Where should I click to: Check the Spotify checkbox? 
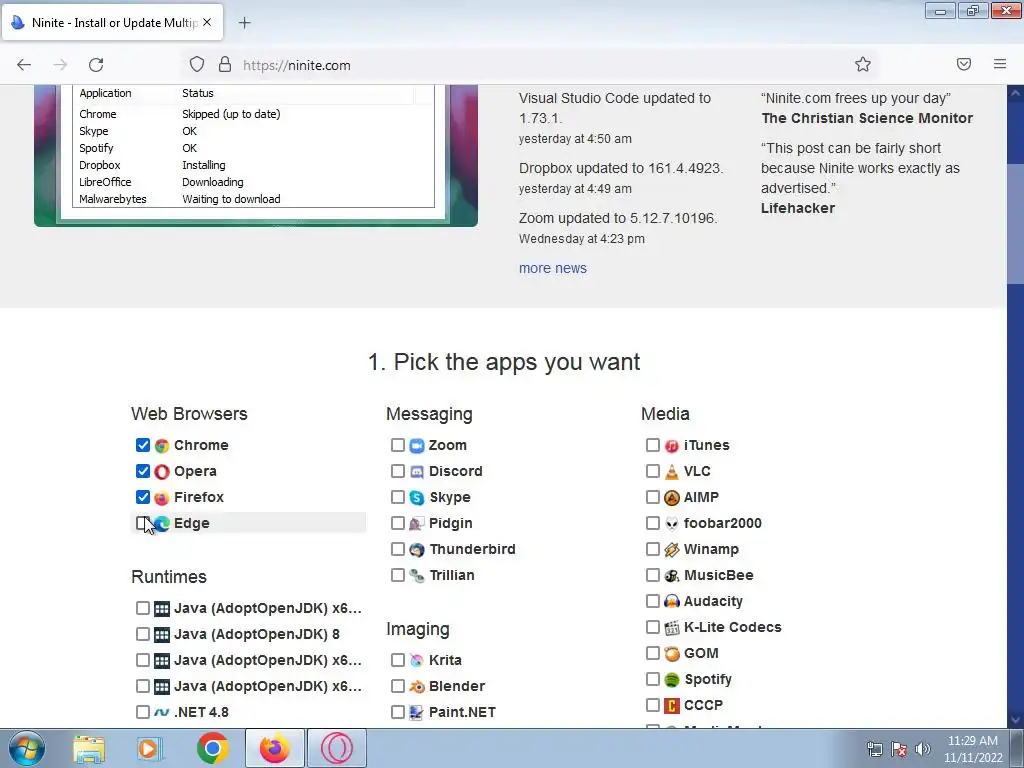click(652, 679)
